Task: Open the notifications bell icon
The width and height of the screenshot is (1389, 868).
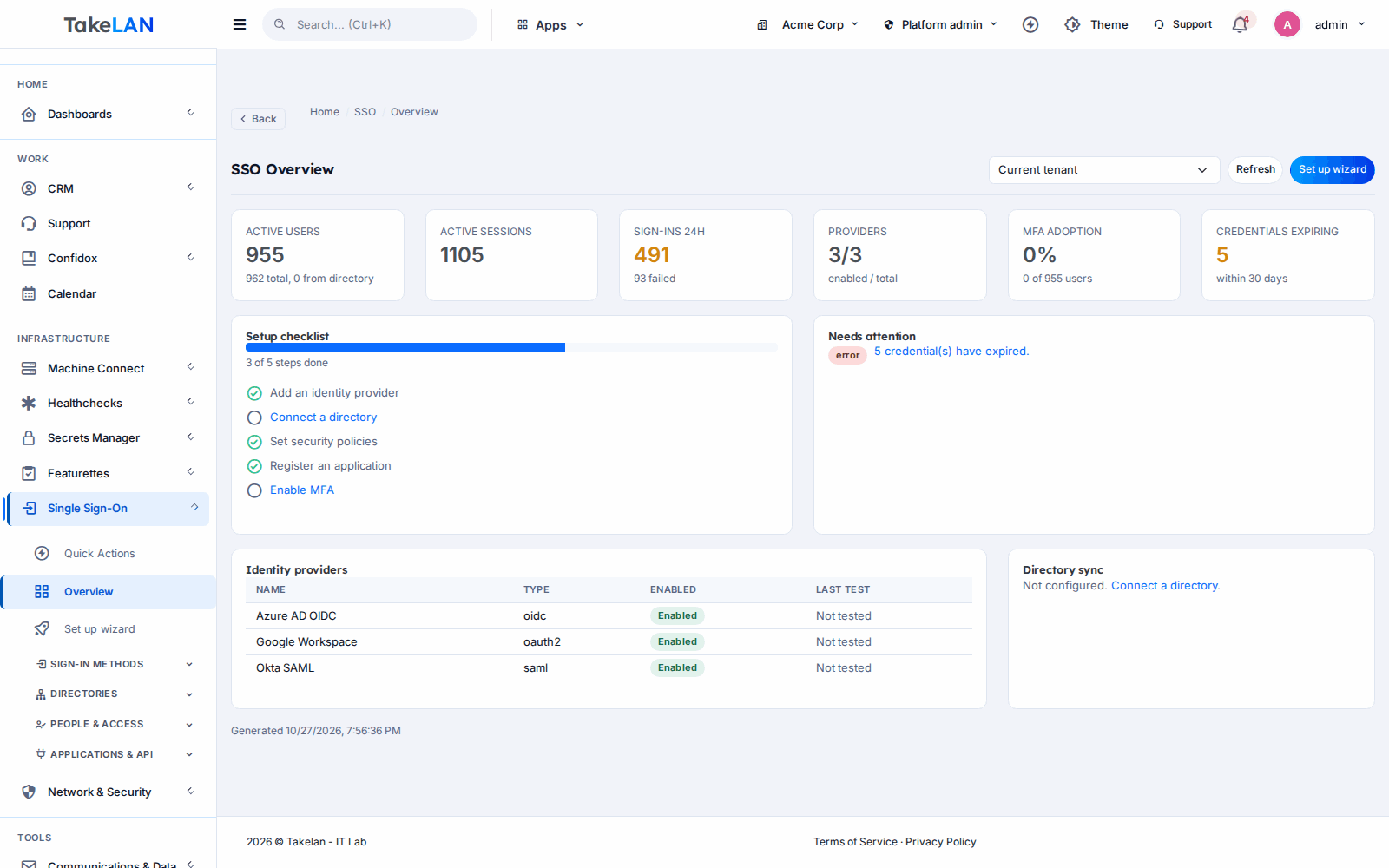Action: [x=1240, y=24]
